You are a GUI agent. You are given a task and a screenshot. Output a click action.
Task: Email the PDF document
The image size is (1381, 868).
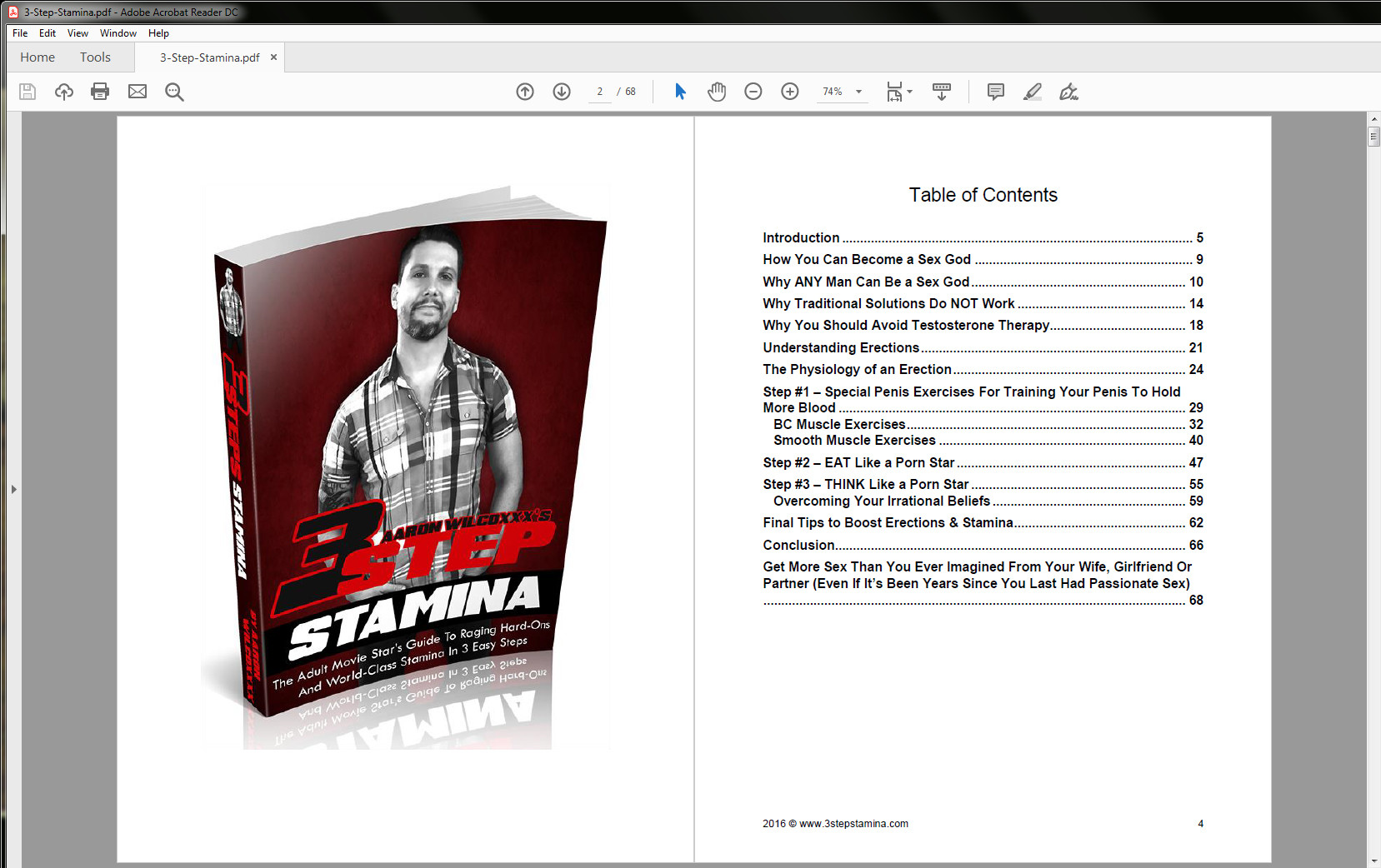(137, 92)
